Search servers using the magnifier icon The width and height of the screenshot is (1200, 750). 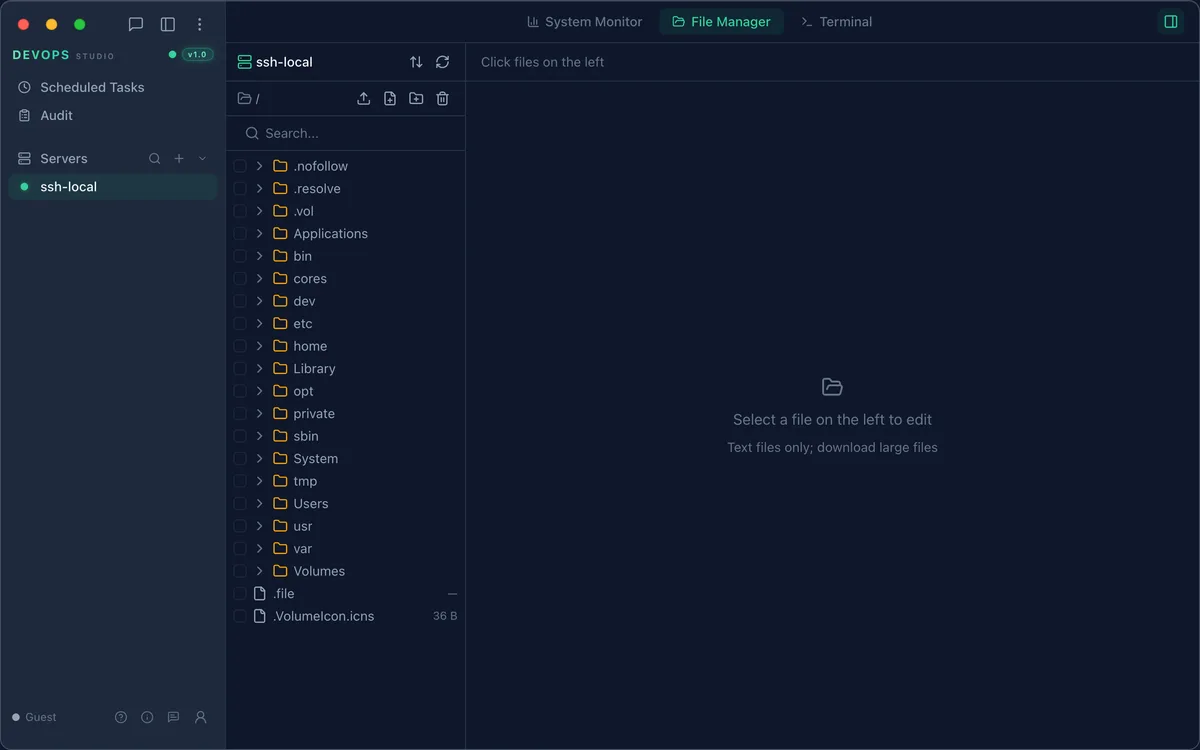coord(155,158)
